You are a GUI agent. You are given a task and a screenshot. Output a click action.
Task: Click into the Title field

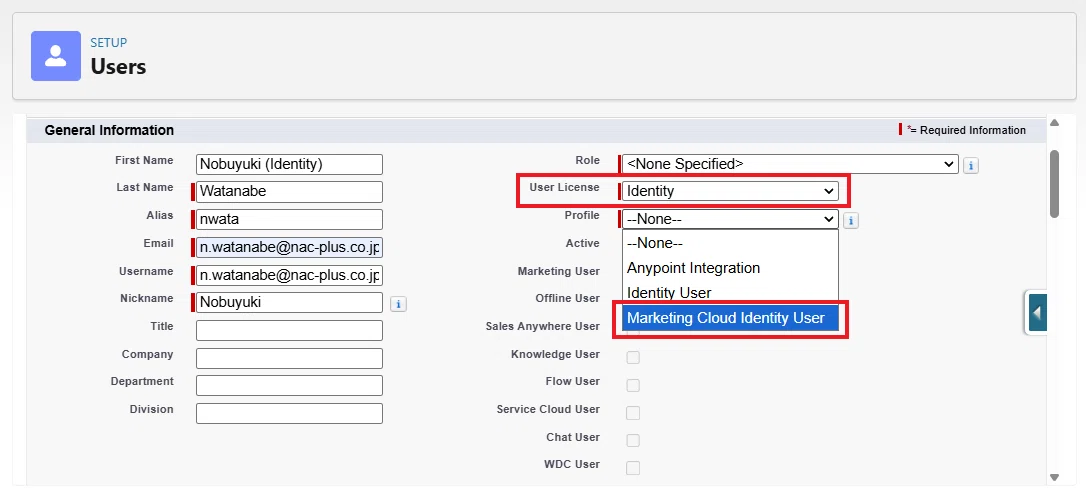tap(290, 330)
